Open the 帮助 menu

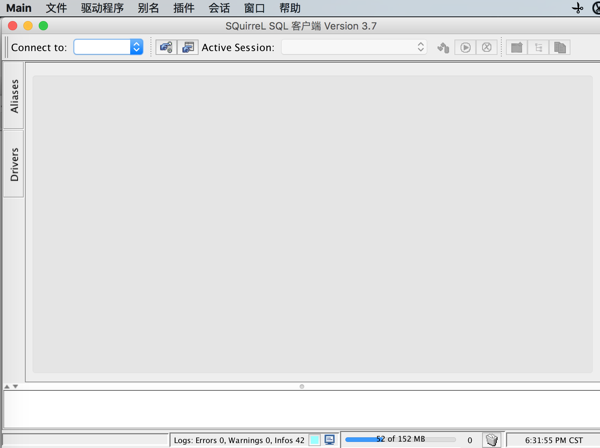(290, 8)
